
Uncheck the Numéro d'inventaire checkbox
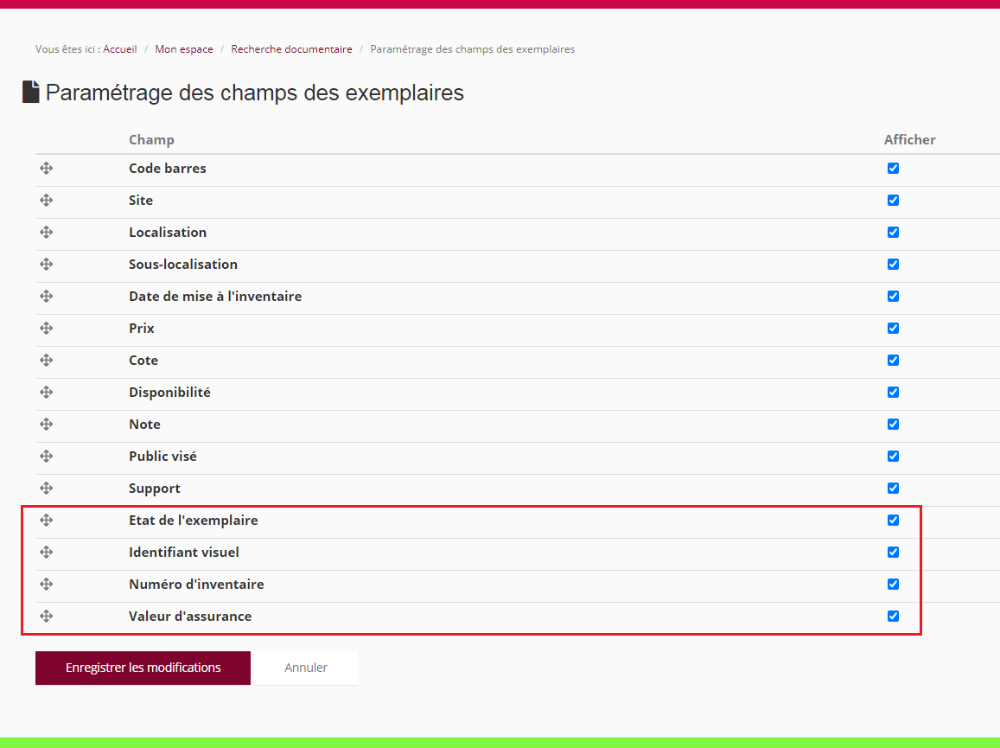click(x=893, y=584)
